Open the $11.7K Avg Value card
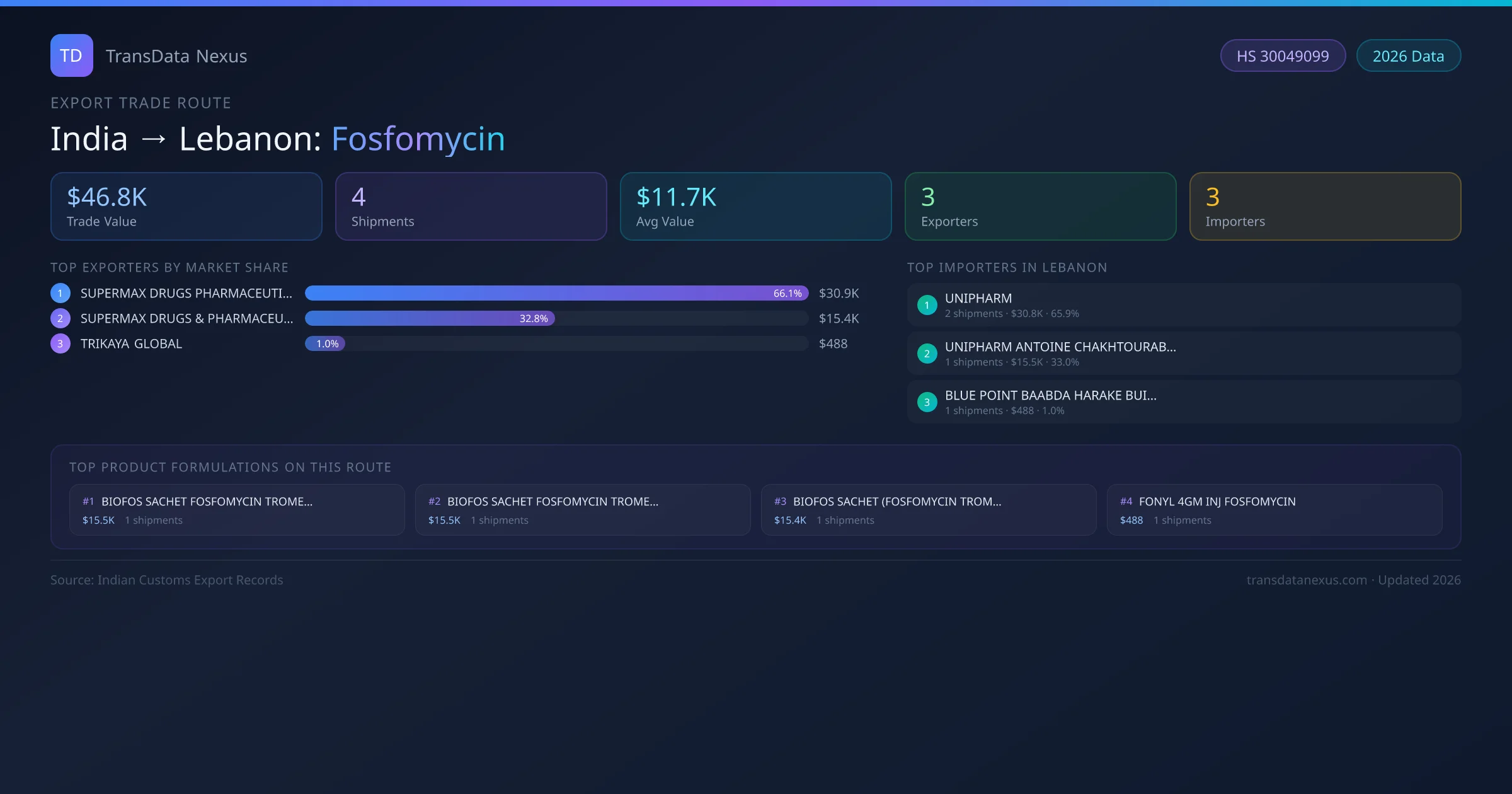This screenshot has height=794, width=1512. pyautogui.click(x=755, y=207)
